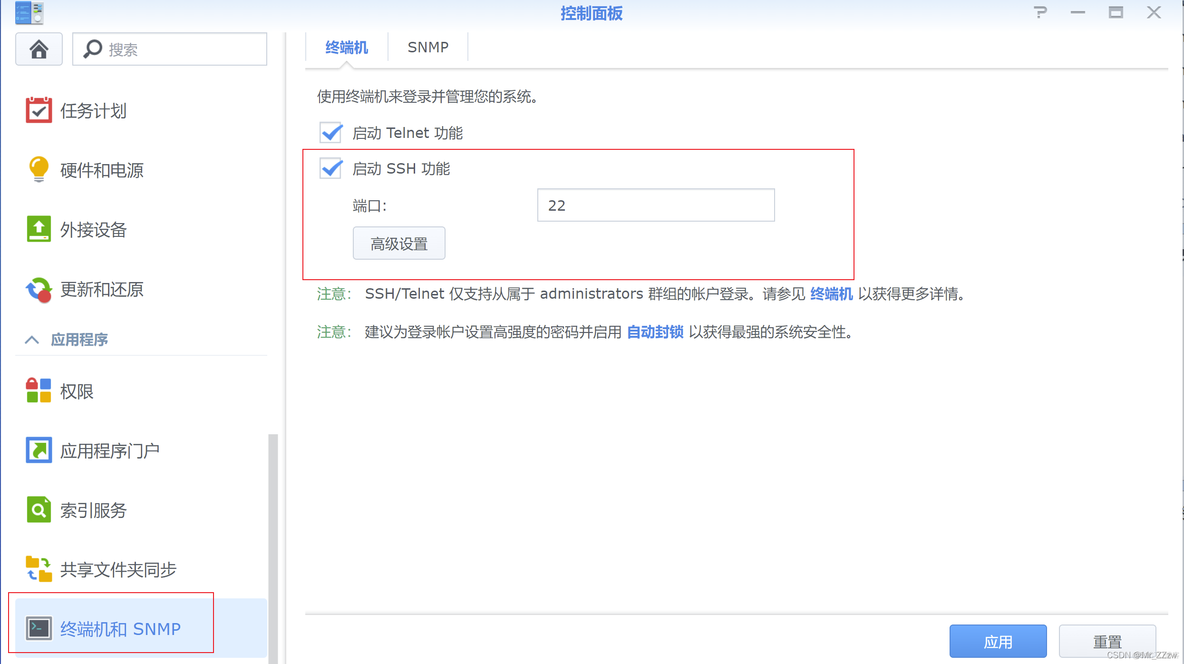1184x664 pixels.
Task: Click the 共享文件夹同步 folder sync icon
Action: (x=39, y=569)
